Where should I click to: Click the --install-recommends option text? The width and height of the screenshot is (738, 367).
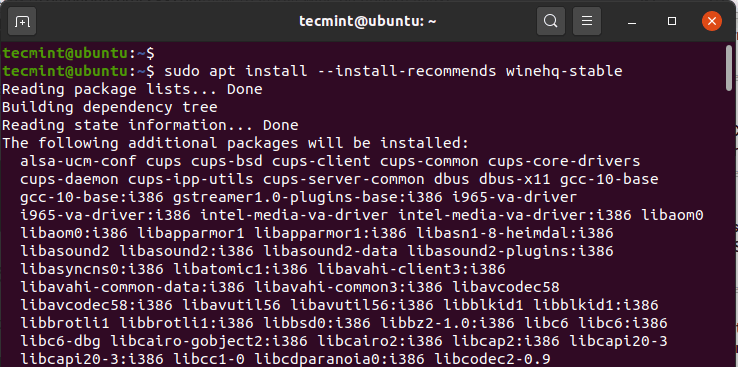(405, 72)
